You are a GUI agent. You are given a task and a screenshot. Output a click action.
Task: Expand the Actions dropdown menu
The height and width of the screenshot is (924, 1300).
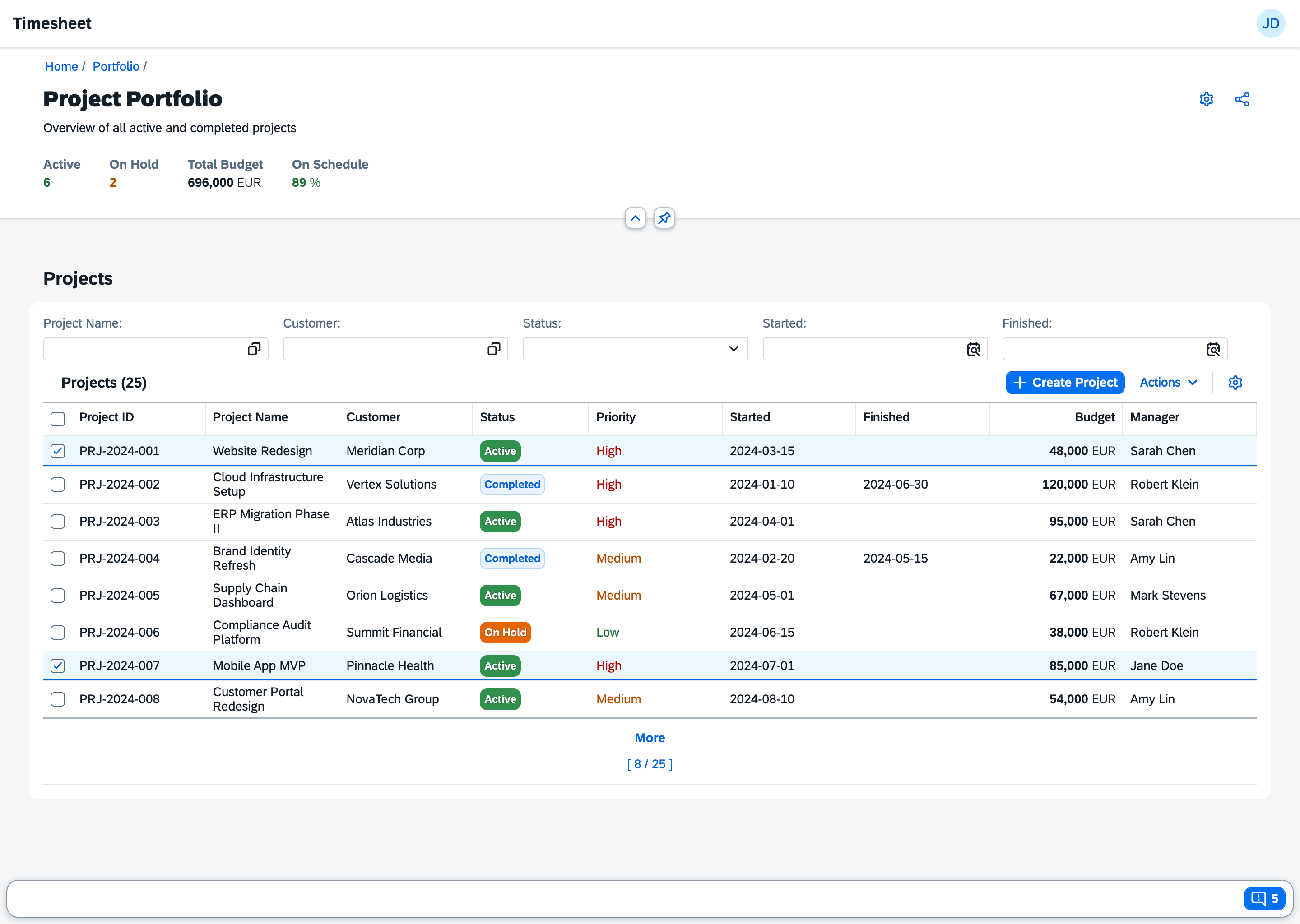pyautogui.click(x=1168, y=382)
